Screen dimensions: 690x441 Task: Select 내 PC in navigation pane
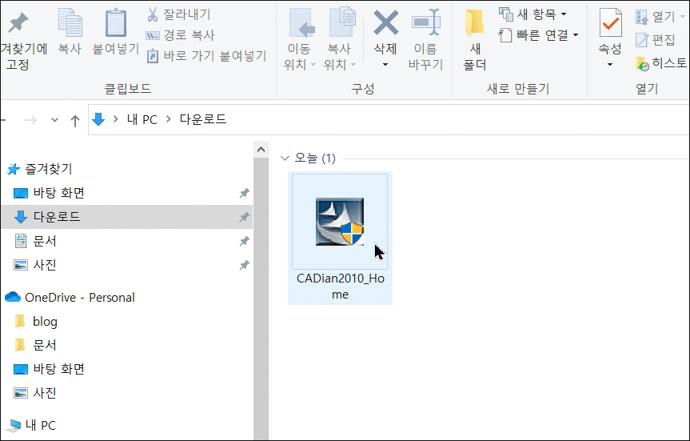pos(32,425)
